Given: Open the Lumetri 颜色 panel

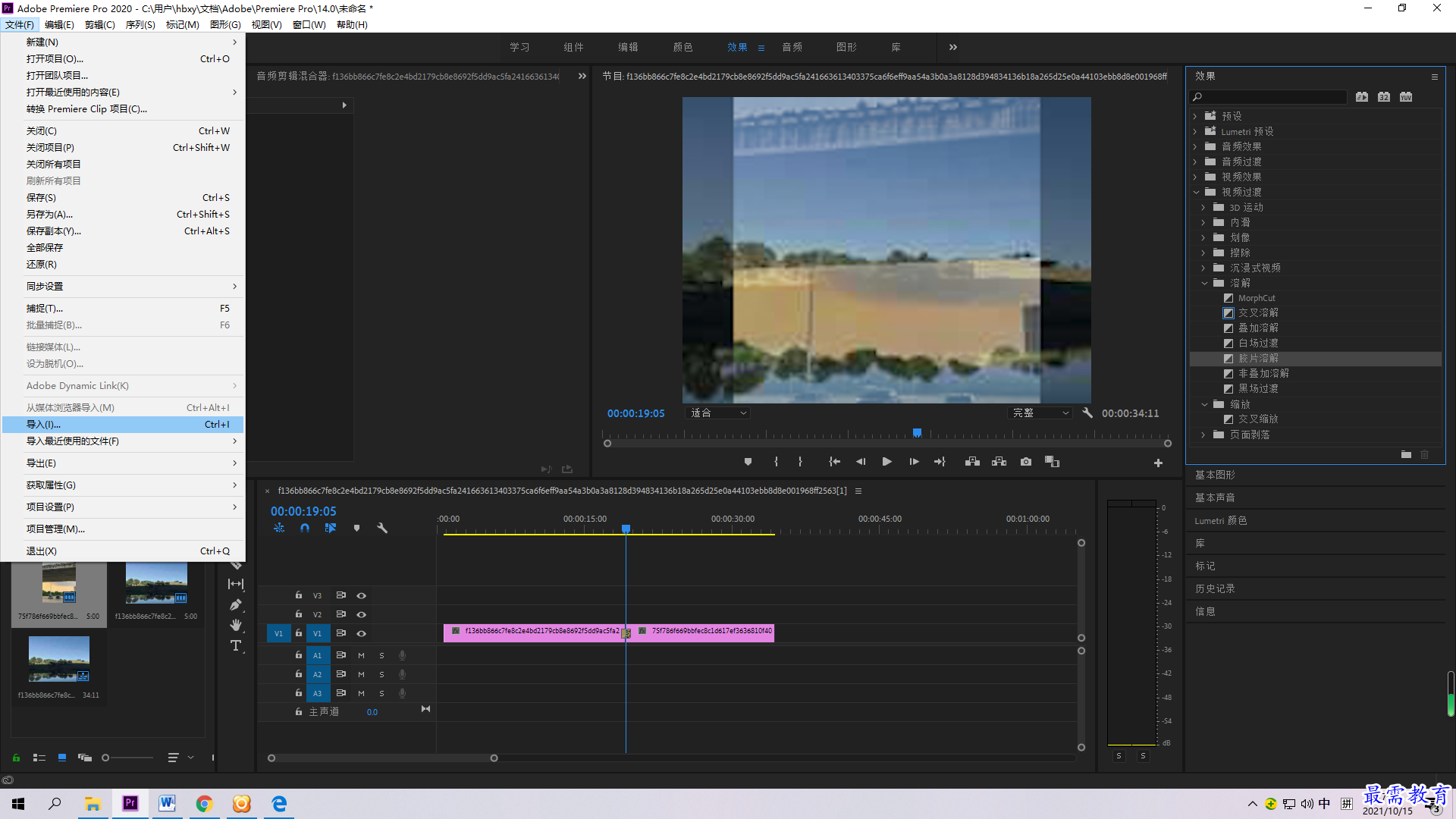Looking at the screenshot, I should tap(1220, 520).
